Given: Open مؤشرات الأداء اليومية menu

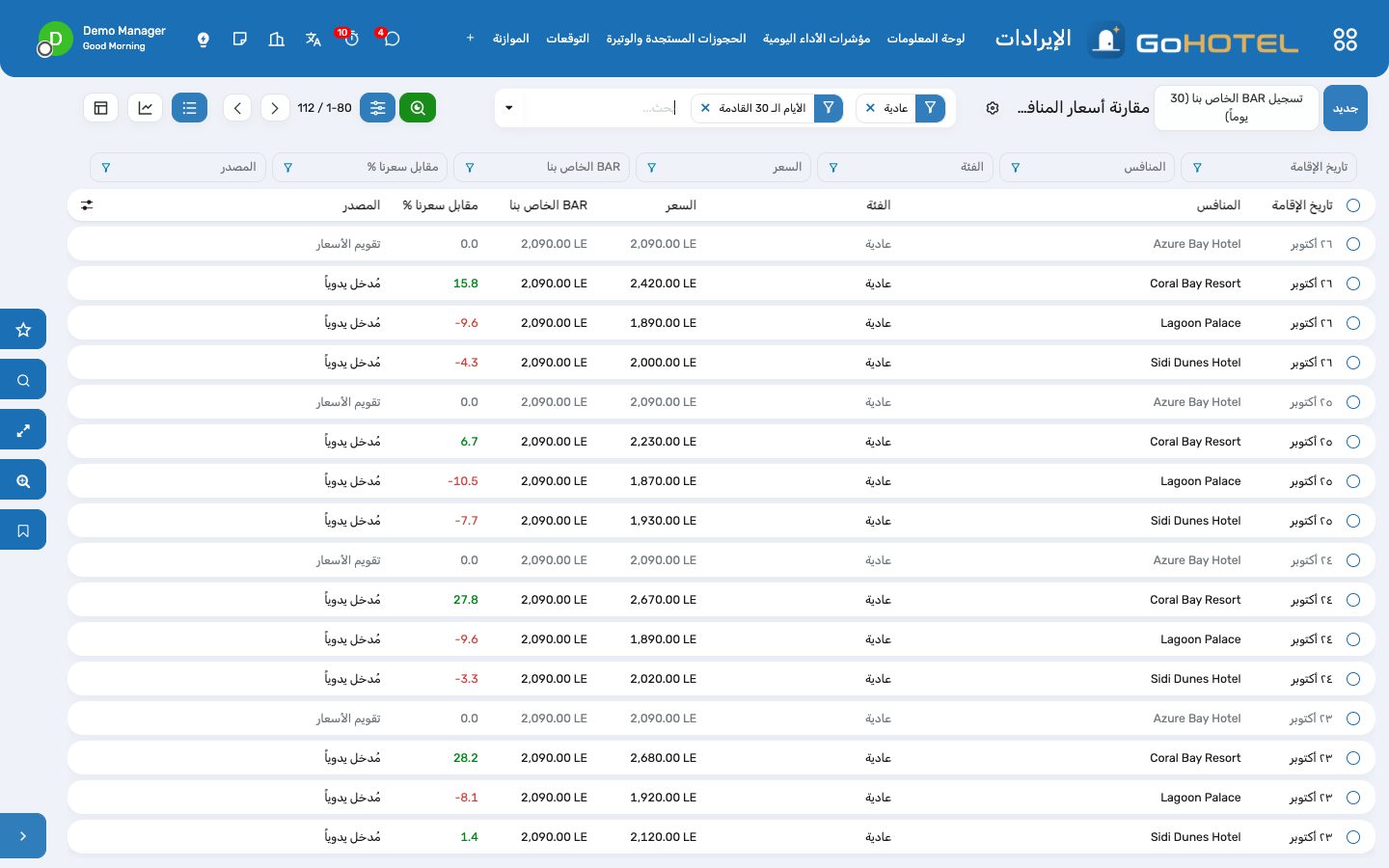Looking at the screenshot, I should pyautogui.click(x=816, y=39).
